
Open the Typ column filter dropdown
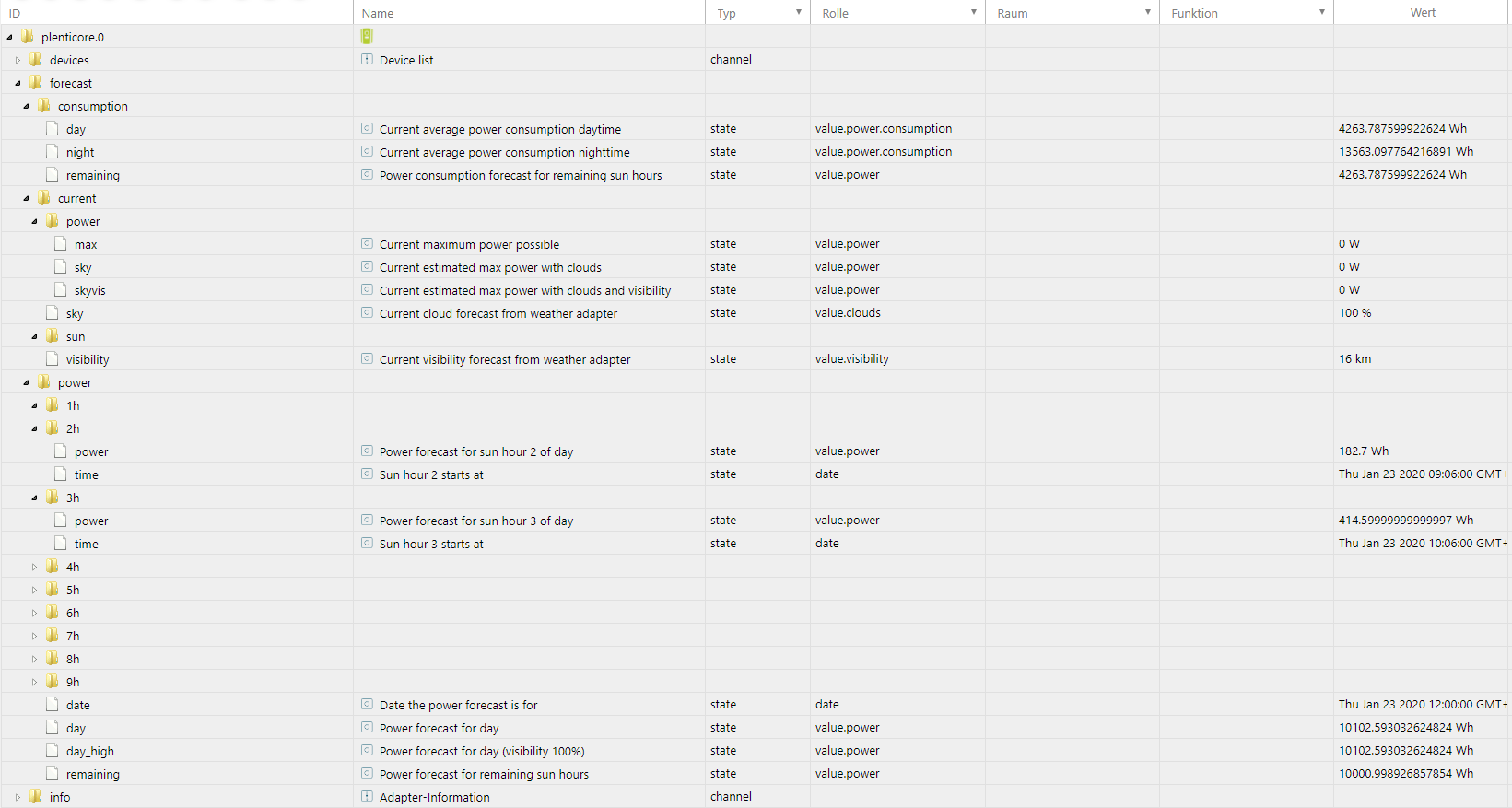pyautogui.click(x=799, y=12)
